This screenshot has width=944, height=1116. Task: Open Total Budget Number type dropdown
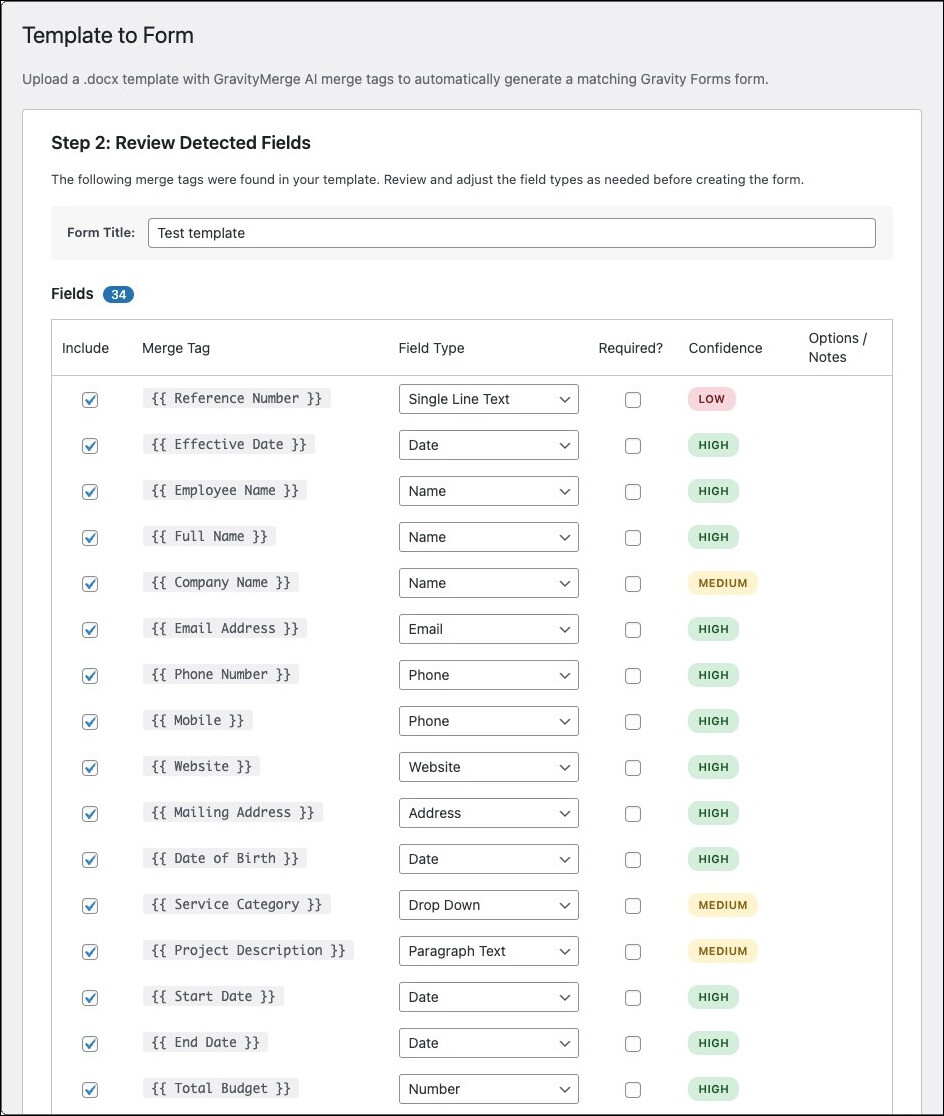488,1089
